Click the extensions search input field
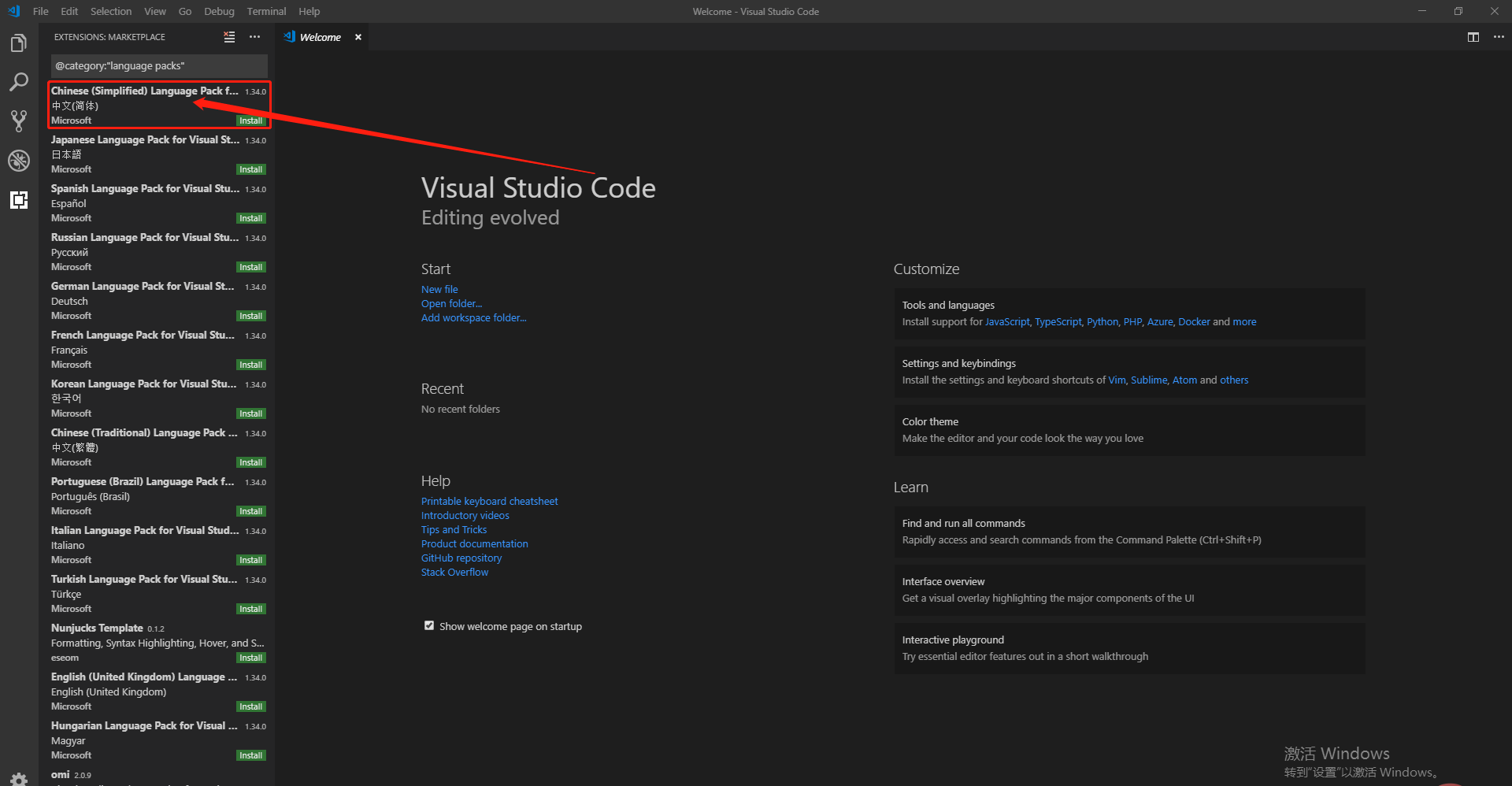The image size is (1512, 786). point(159,66)
